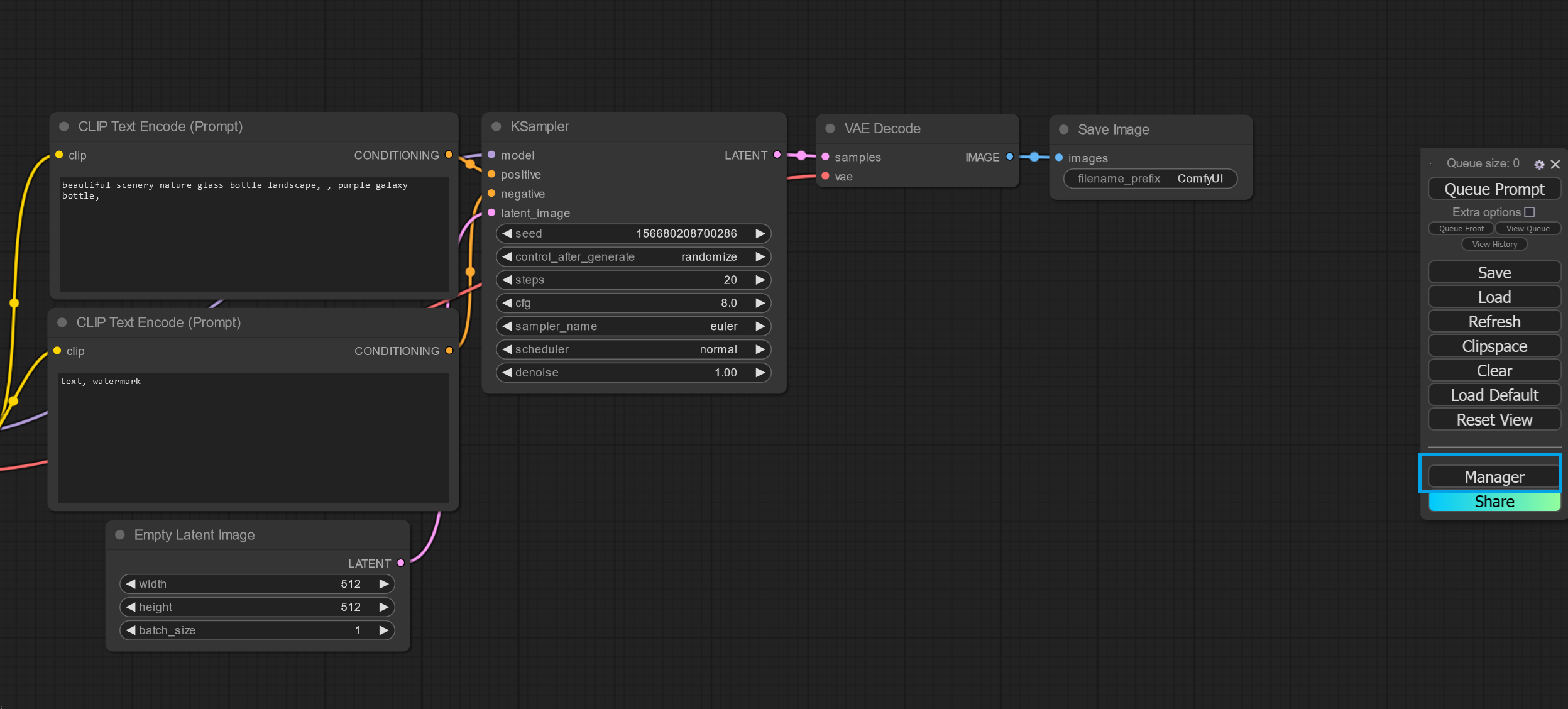Image resolution: width=1568 pixels, height=709 pixels.
Task: Click the Queue Prompt button
Action: (1494, 189)
